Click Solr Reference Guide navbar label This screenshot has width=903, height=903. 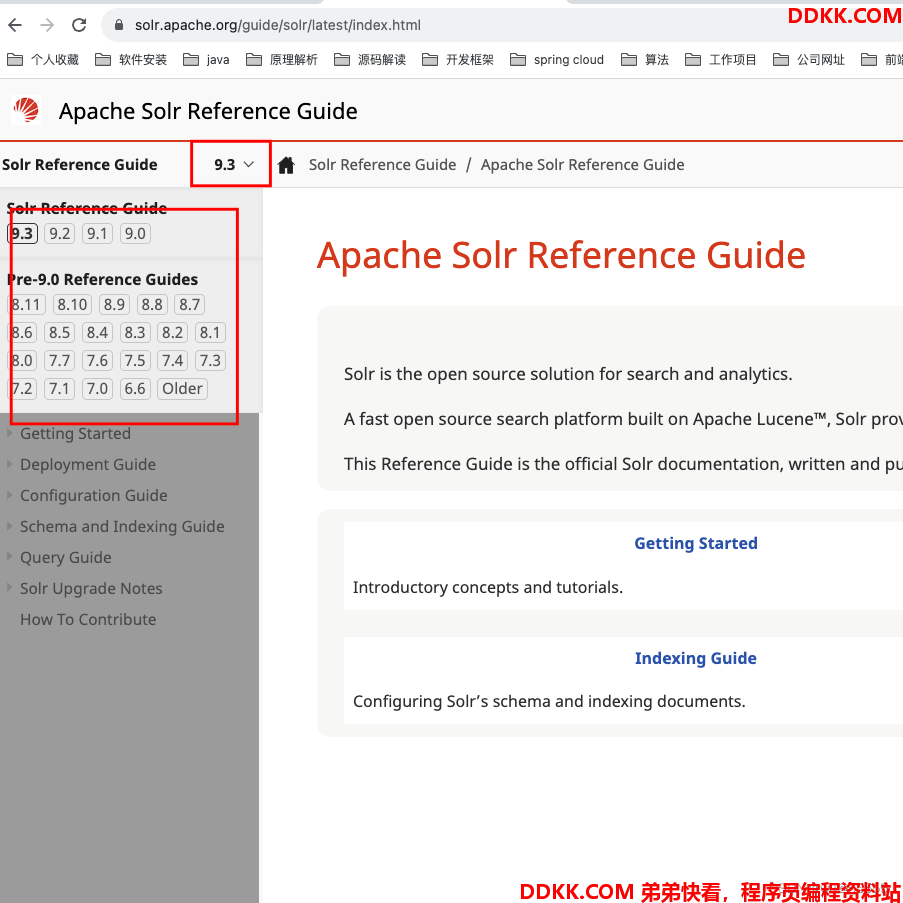(x=79, y=165)
